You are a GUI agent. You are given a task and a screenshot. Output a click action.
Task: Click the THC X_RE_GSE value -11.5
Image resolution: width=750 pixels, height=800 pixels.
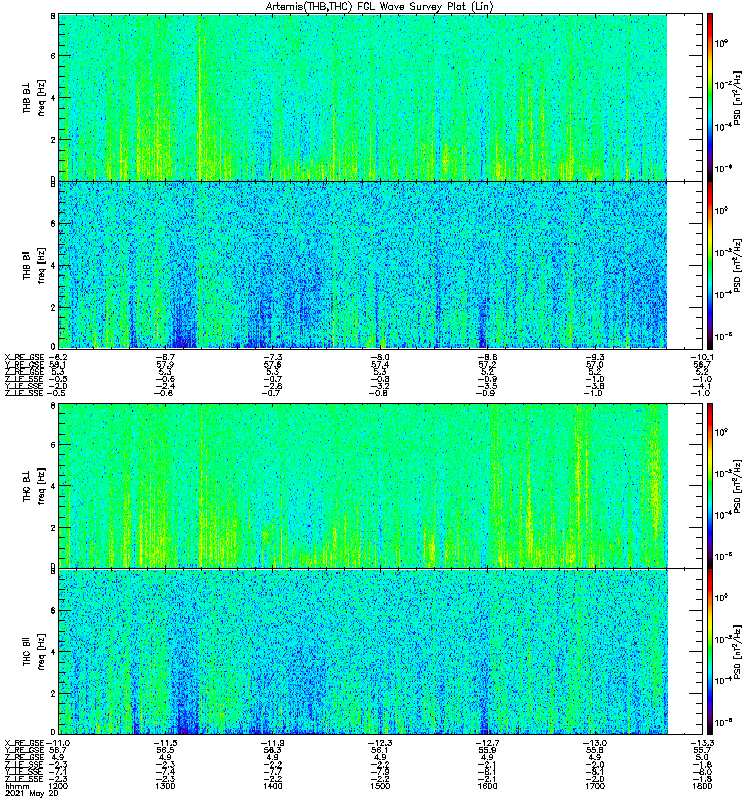pyautogui.click(x=165, y=743)
